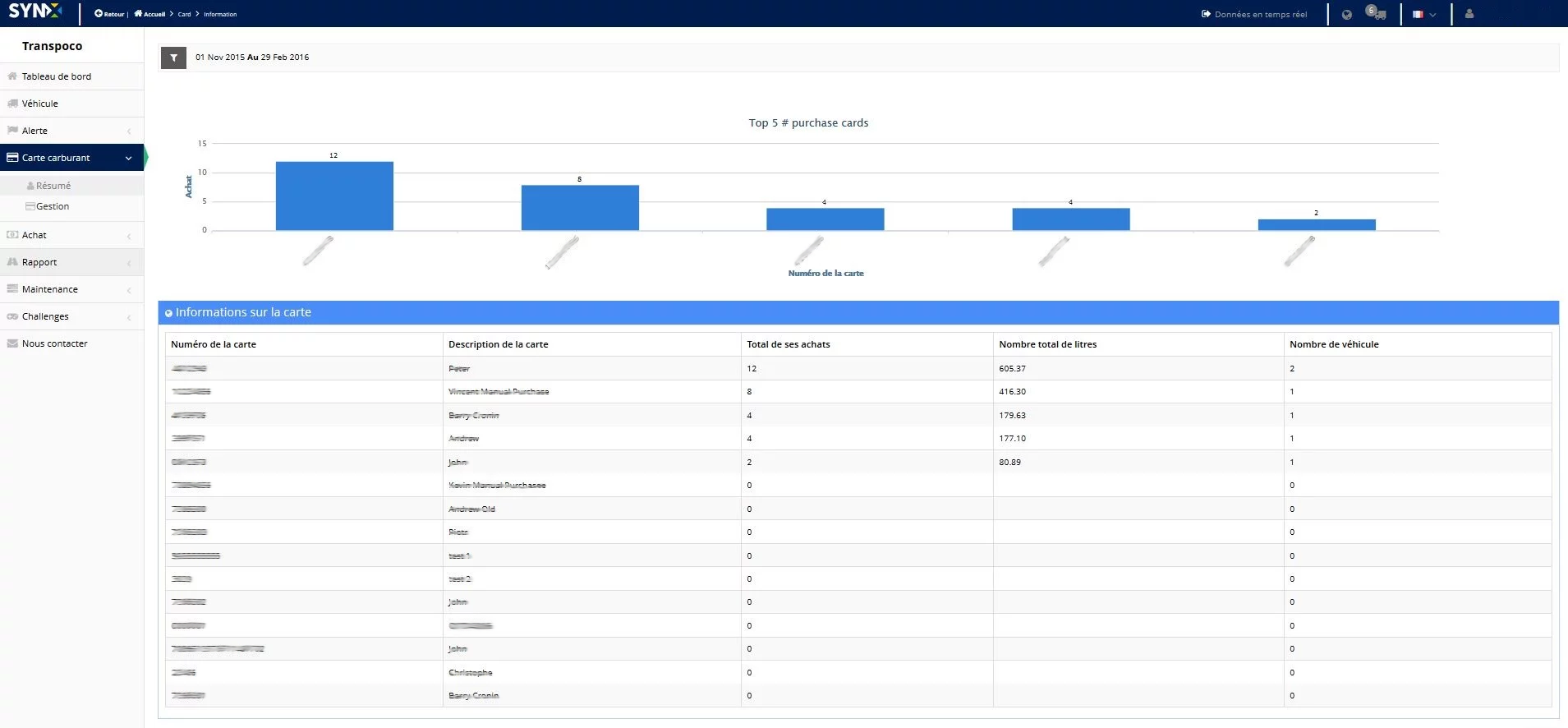Screen dimensions: 1568x728
Task: Click the globe icon in header
Action: coord(1346,15)
